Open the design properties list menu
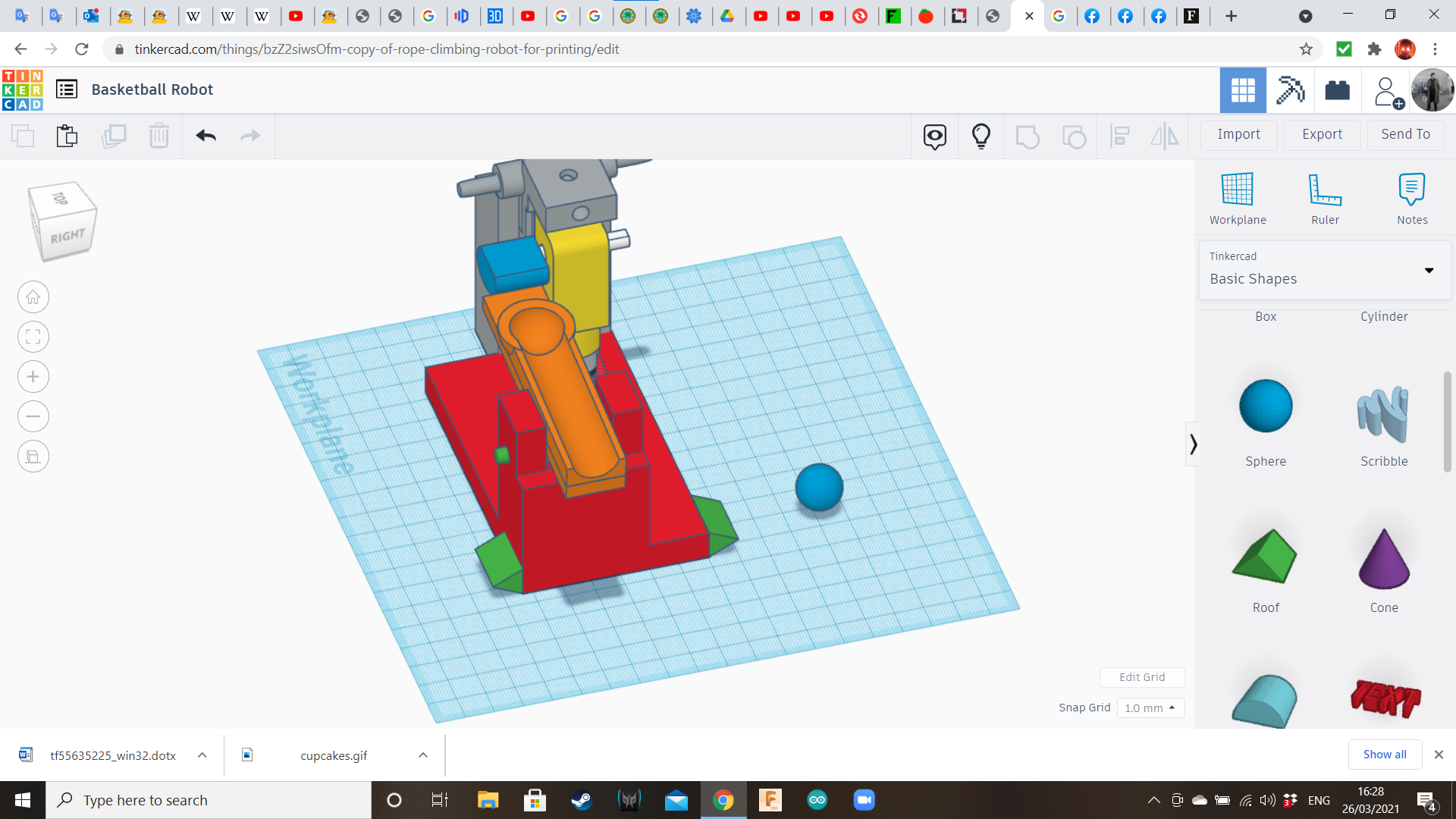This screenshot has width=1456, height=819. (x=67, y=89)
